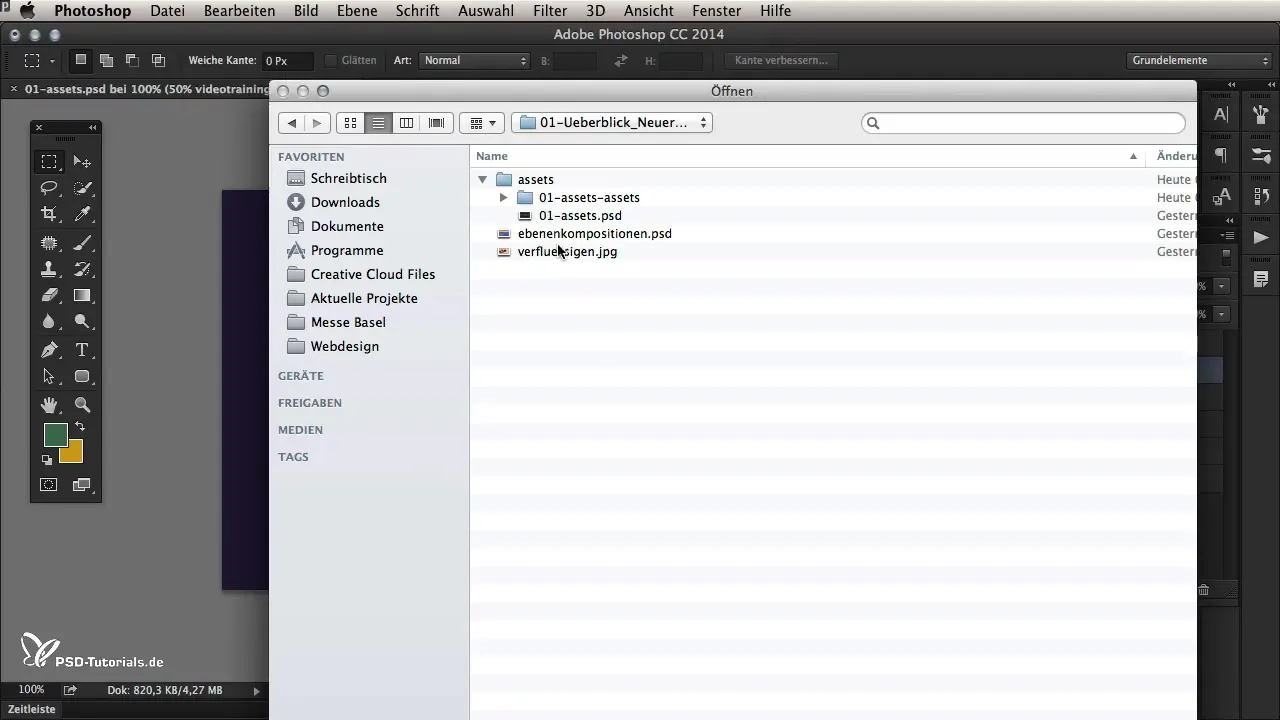Select the Zoom tool in toolbox
Viewport: 1280px width, 720px height.
(x=82, y=405)
